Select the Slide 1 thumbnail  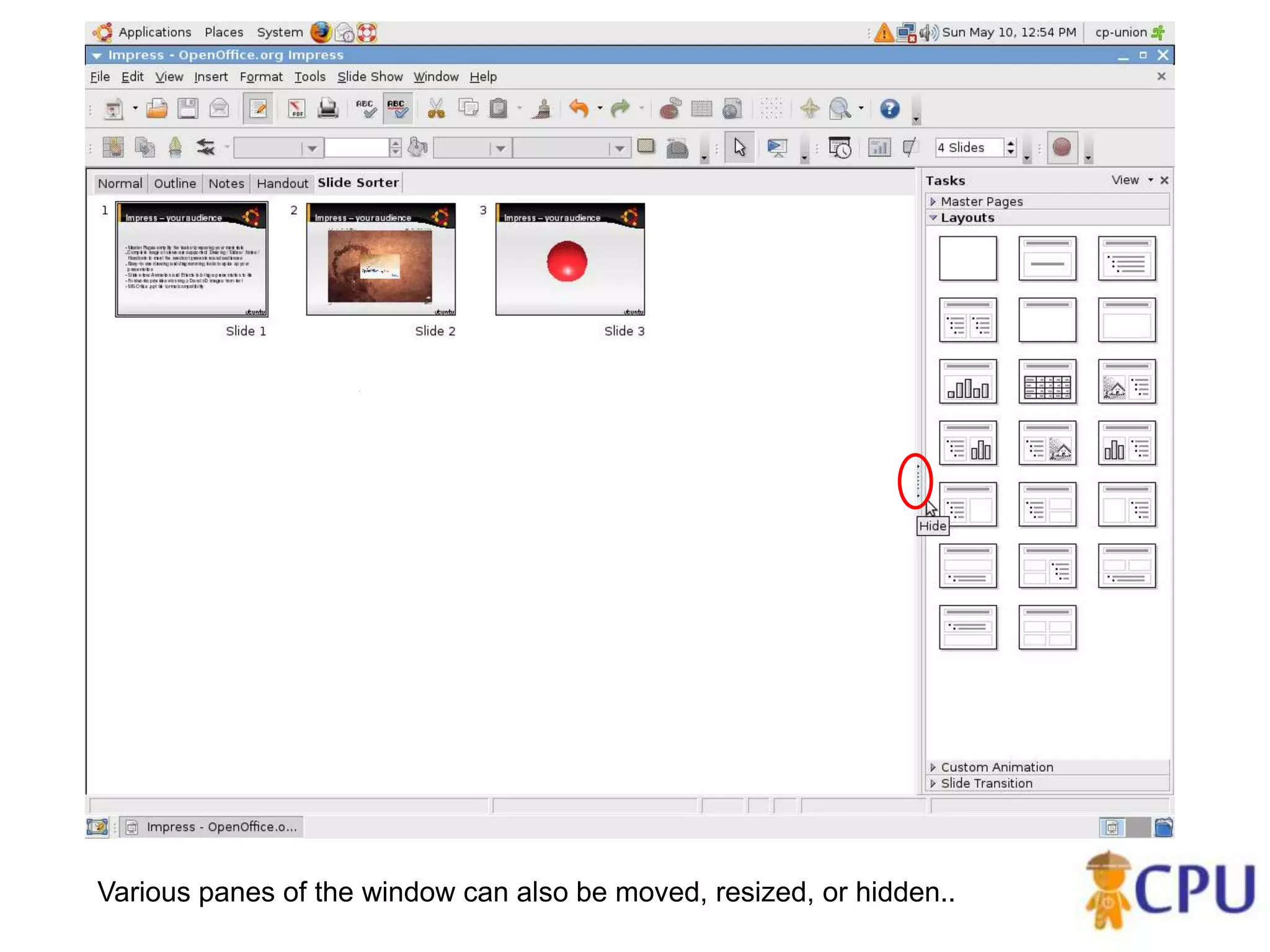(192, 259)
